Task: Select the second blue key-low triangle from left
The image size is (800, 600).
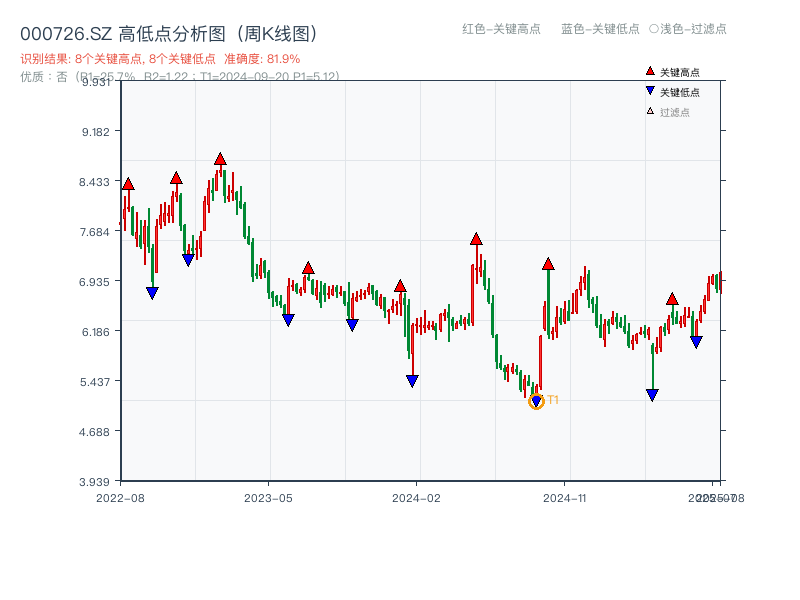Action: tap(188, 260)
